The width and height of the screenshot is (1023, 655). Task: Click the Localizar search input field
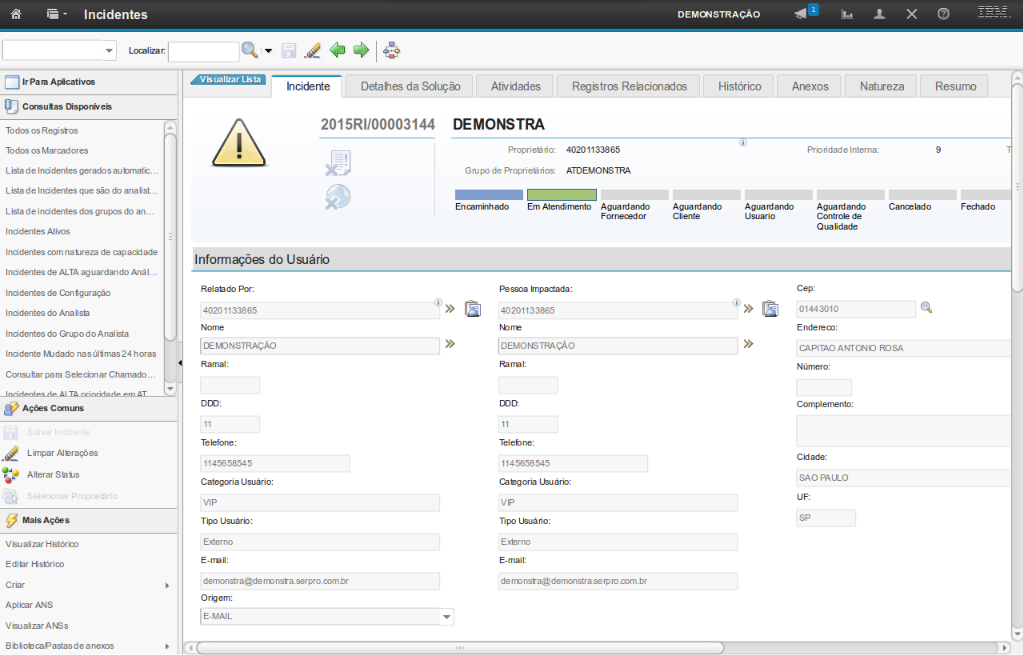(203, 50)
